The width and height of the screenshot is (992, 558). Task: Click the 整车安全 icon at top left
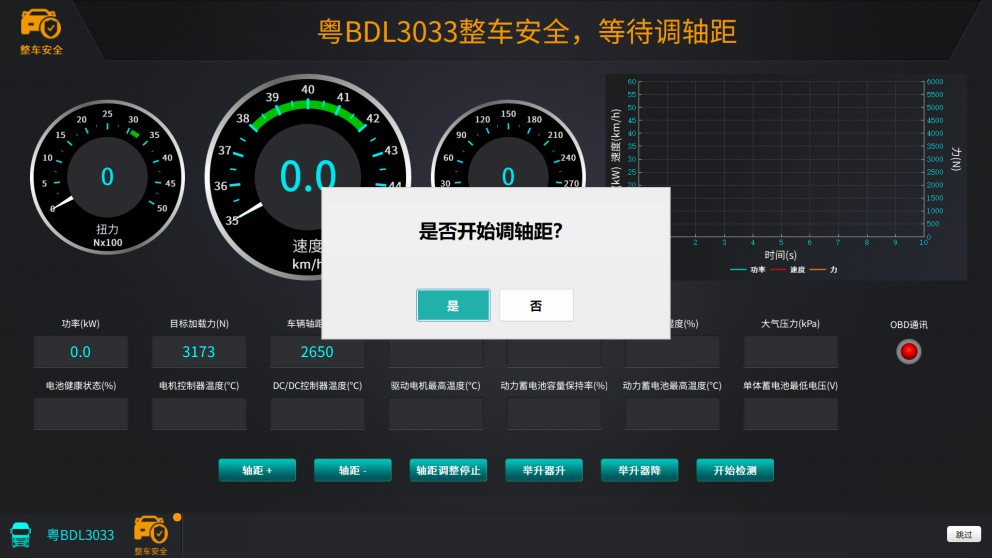(41, 32)
